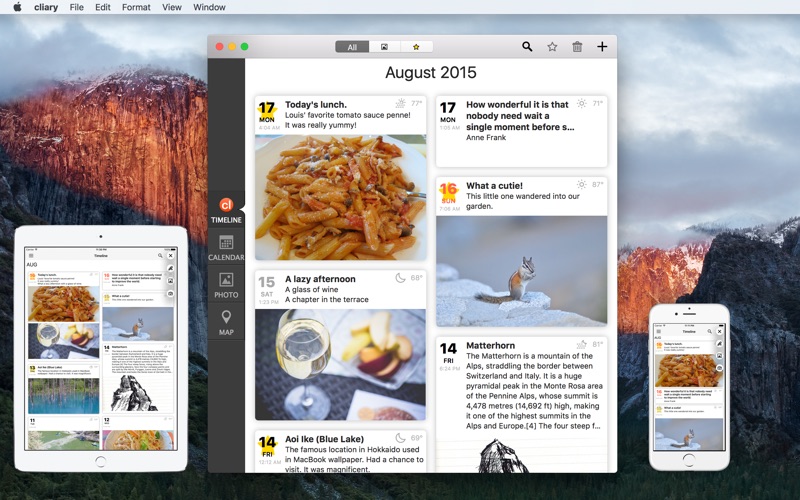Click moon icon on A lazy afternoon
Image resolution: width=800 pixels, height=500 pixels.
coord(401,278)
